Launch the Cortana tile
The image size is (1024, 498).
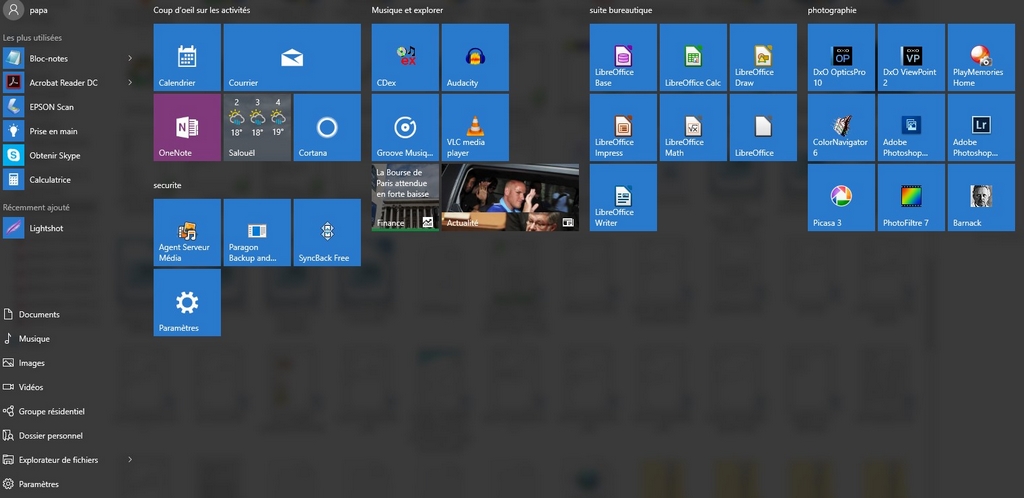(327, 127)
